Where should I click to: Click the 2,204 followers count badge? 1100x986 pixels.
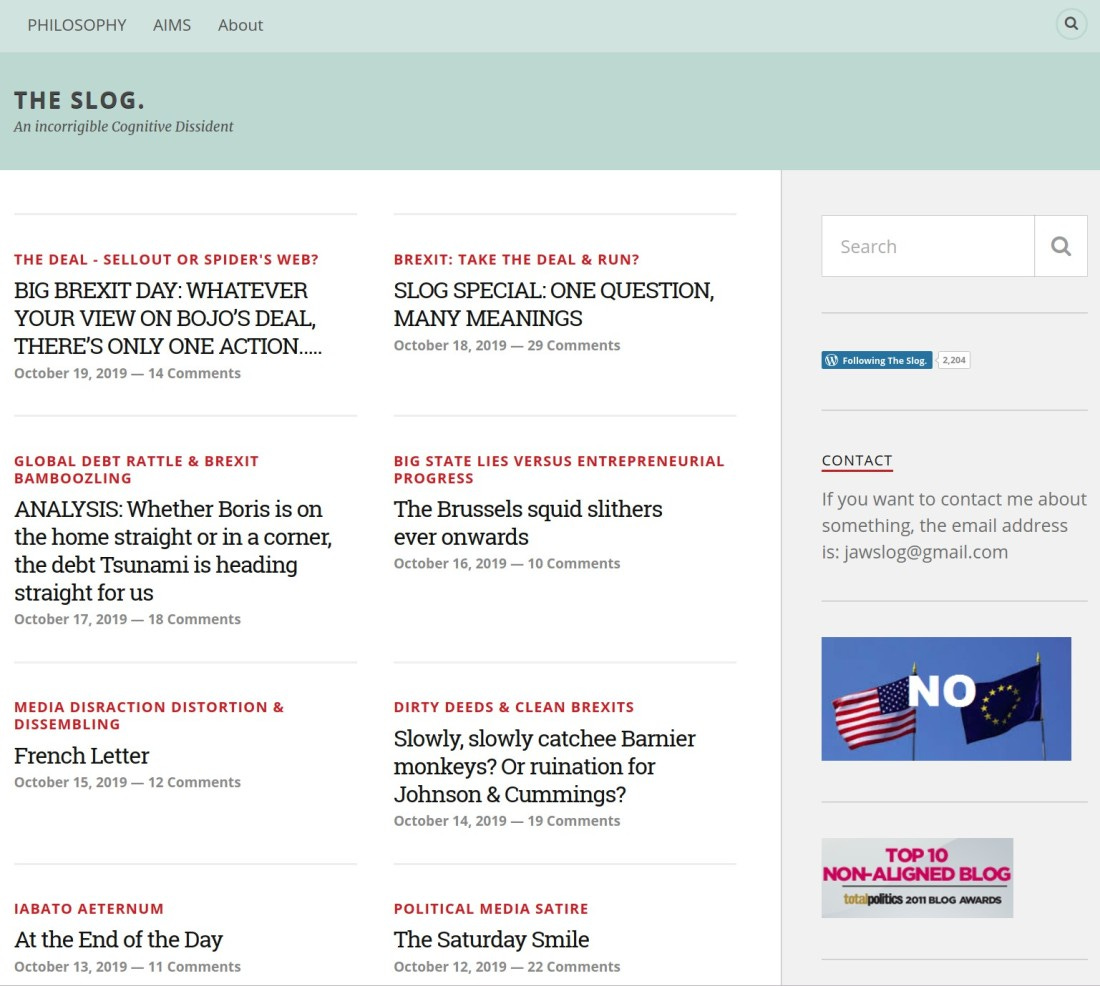click(953, 360)
